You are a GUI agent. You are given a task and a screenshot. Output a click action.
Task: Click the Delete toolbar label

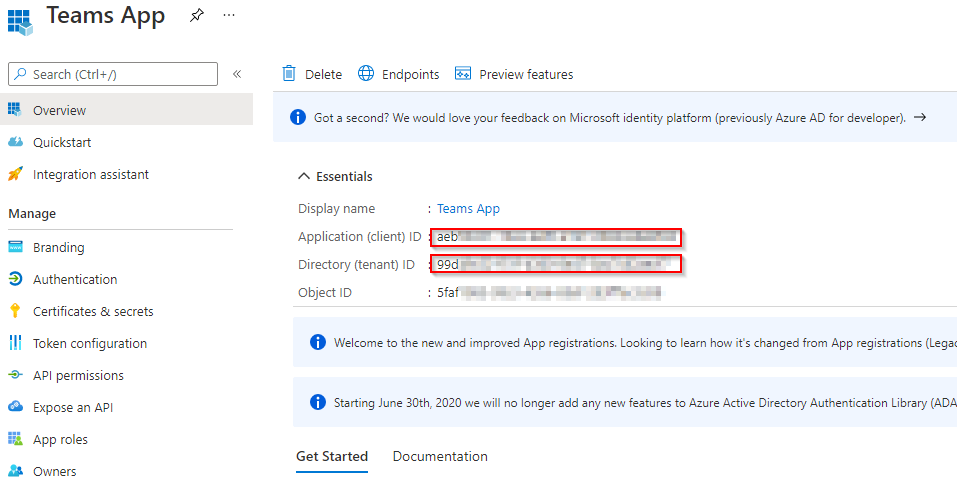[323, 74]
